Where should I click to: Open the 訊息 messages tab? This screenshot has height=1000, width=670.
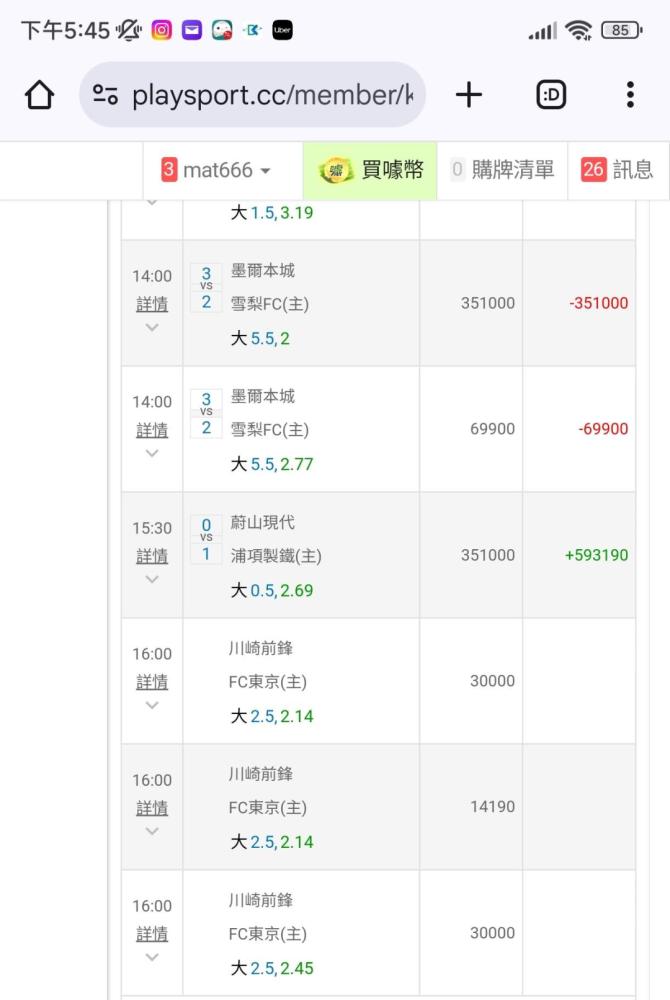633,170
